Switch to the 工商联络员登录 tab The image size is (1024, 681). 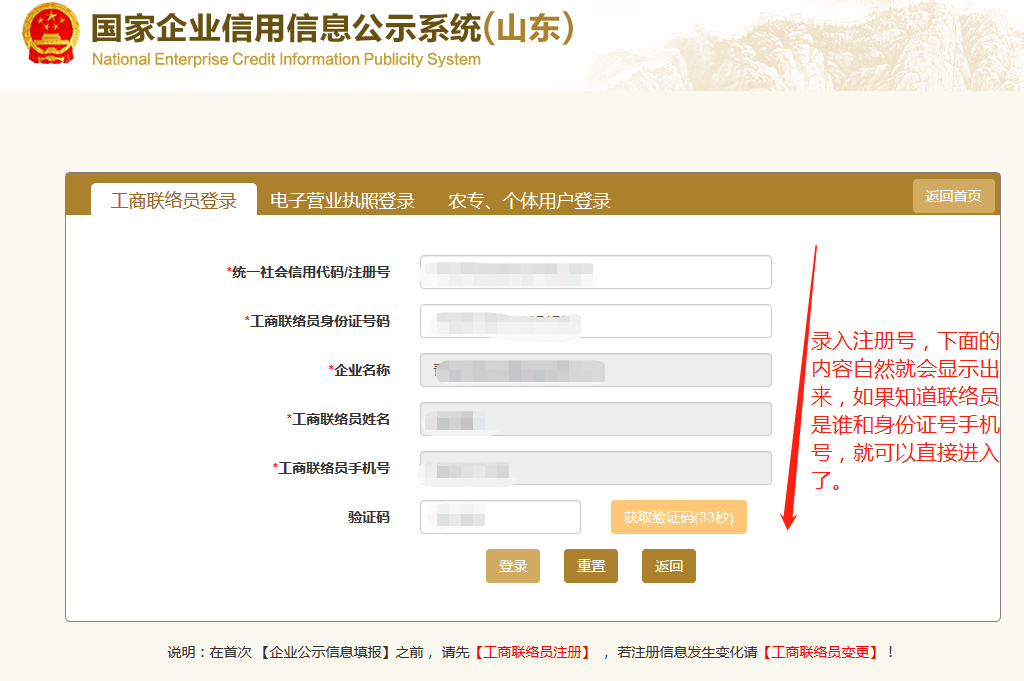pyautogui.click(x=173, y=200)
